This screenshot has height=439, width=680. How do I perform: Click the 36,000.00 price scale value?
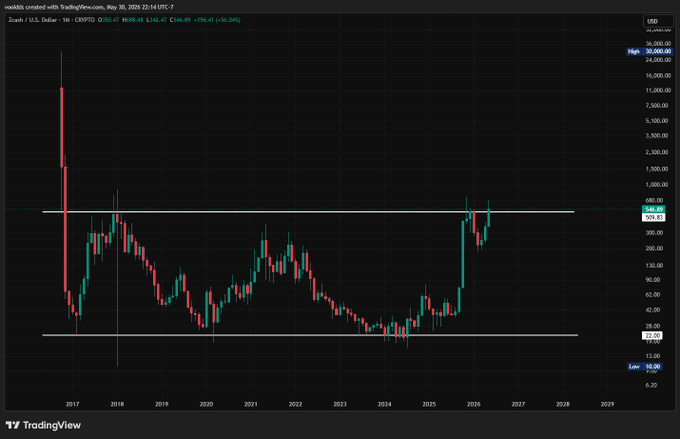pyautogui.click(x=658, y=43)
